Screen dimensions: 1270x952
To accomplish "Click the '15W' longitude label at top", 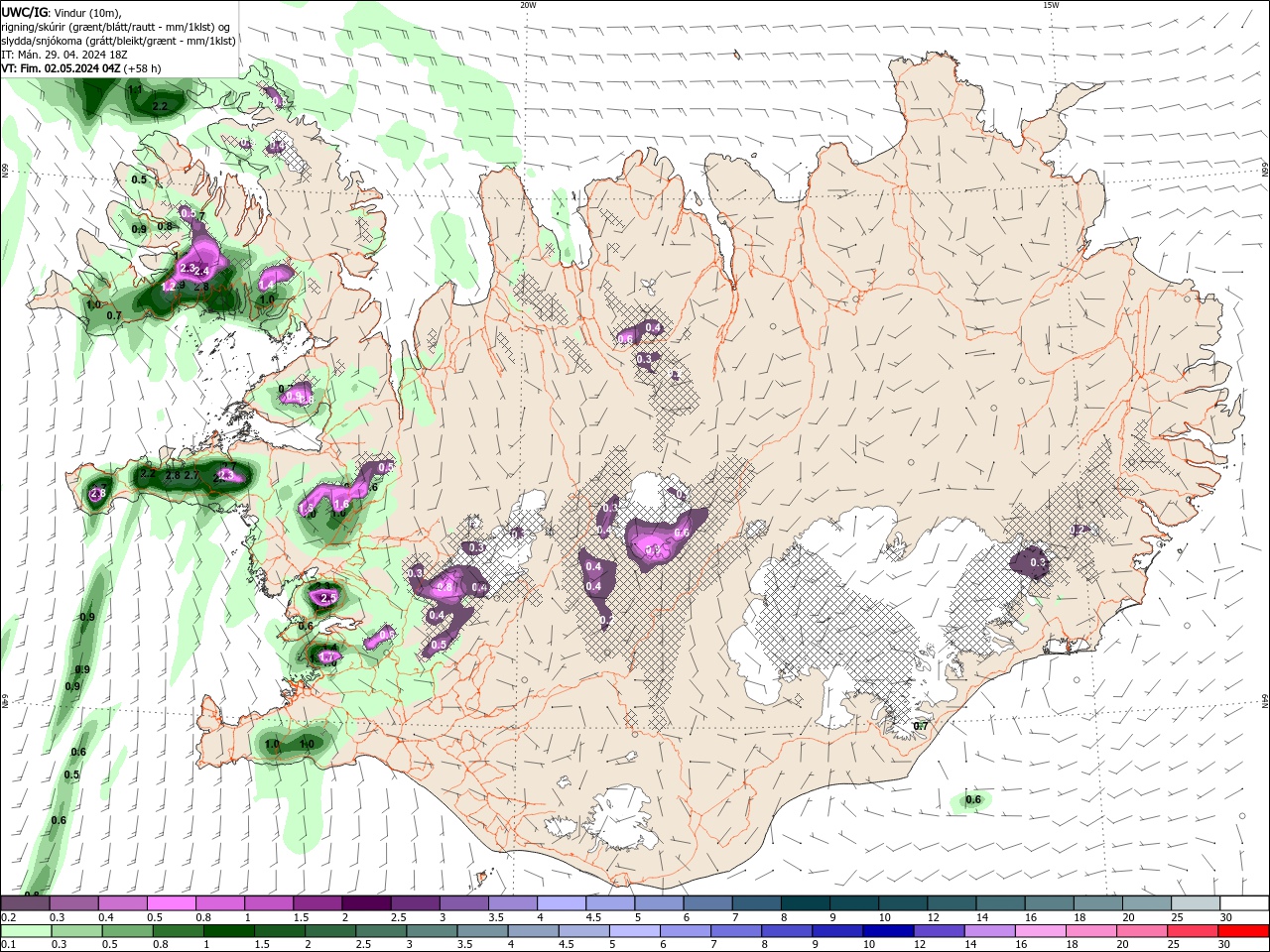I will tap(1051, 5).
